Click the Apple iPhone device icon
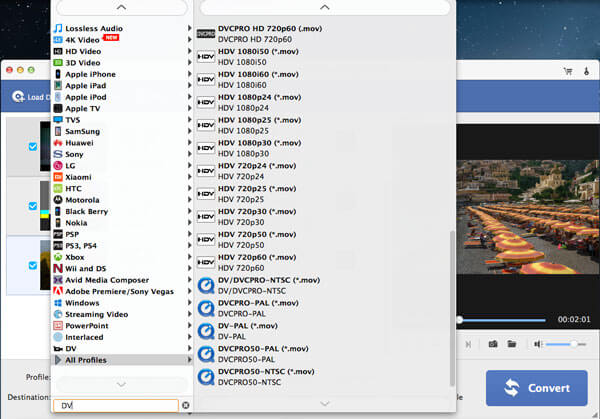This screenshot has height=419, width=600. [x=58, y=74]
